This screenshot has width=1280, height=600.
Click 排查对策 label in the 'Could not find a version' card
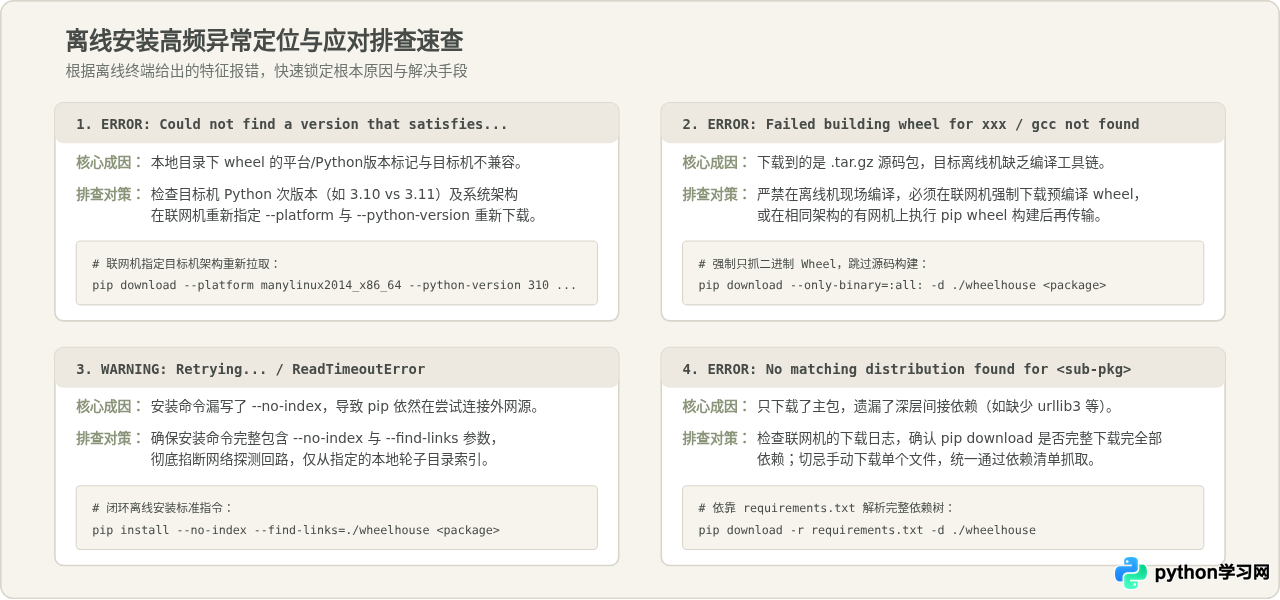(110, 194)
